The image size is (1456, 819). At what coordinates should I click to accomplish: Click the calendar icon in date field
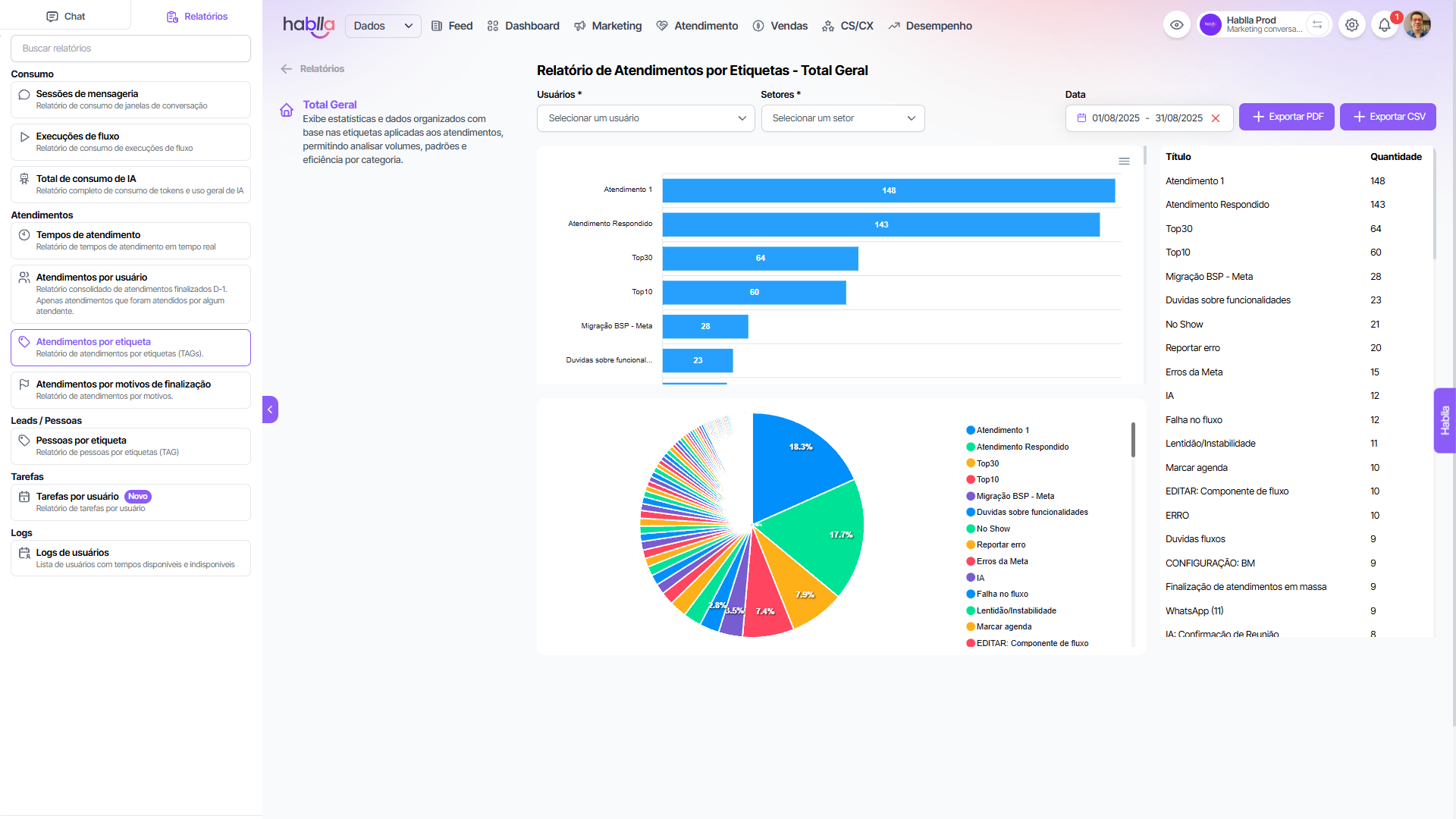tap(1081, 118)
